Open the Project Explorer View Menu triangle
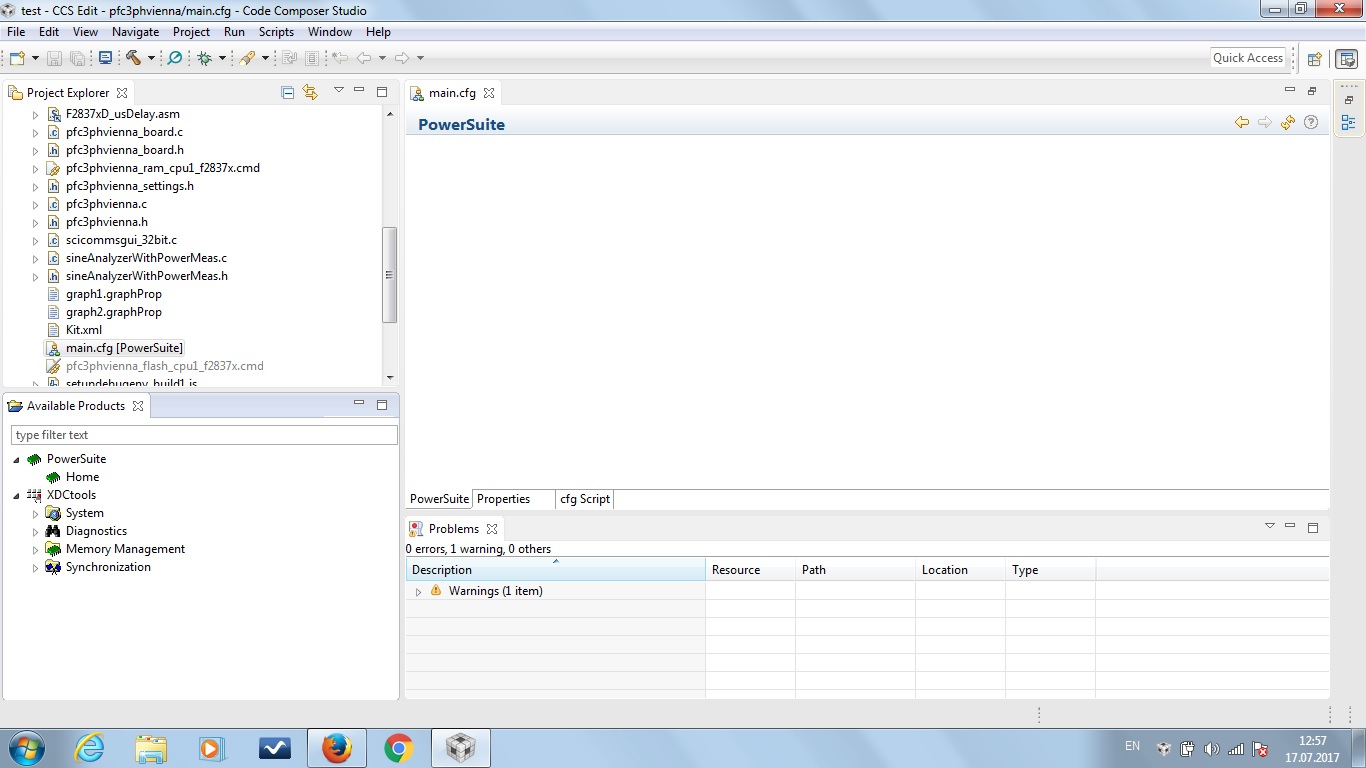1366x768 pixels. (x=338, y=91)
